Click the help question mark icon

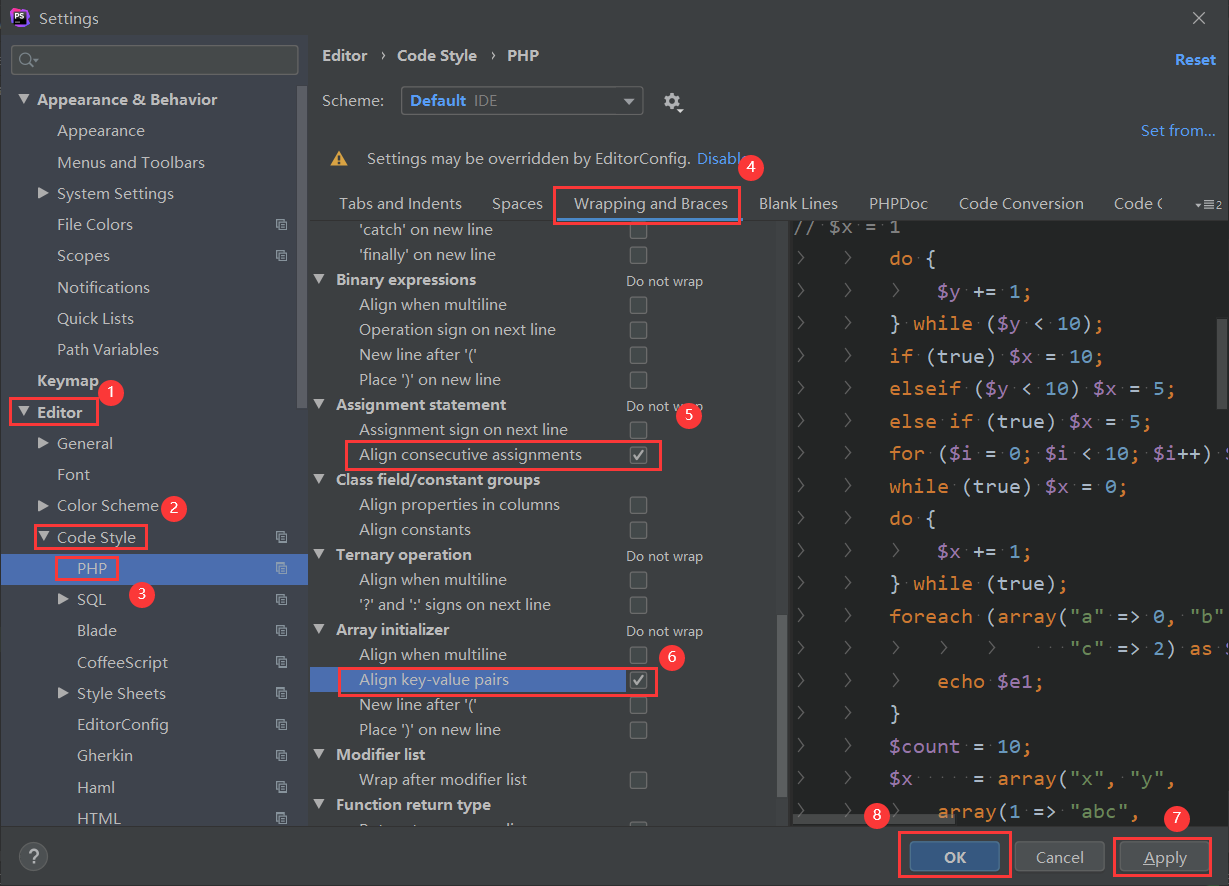coord(33,856)
